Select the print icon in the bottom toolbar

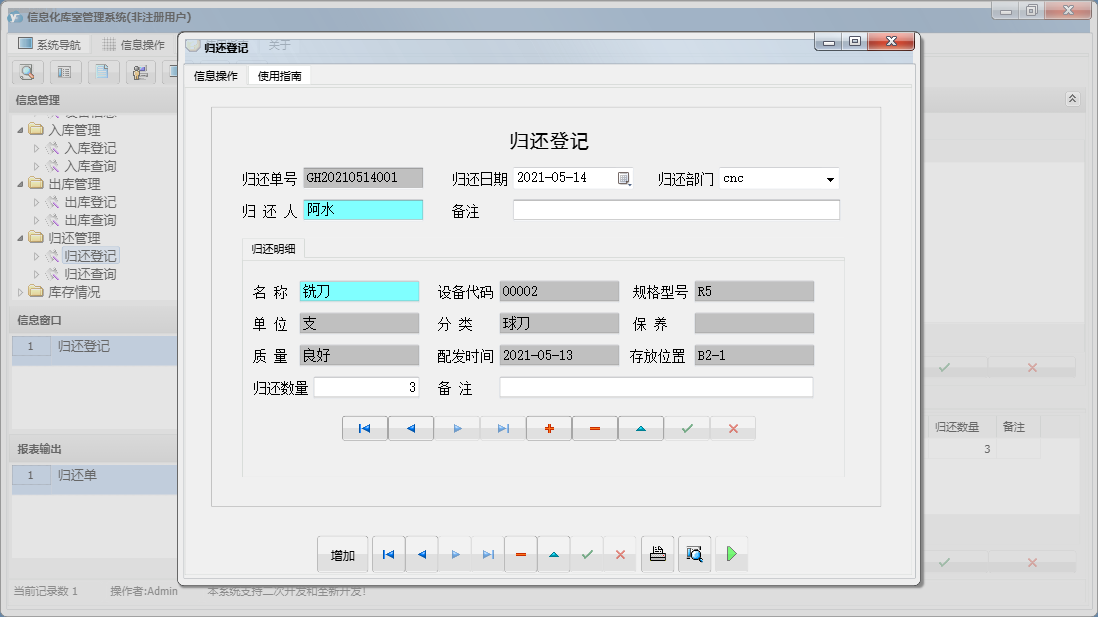(x=657, y=553)
